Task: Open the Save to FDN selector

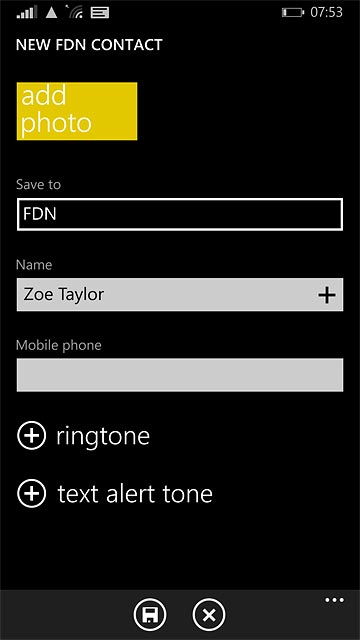Action: pos(180,214)
